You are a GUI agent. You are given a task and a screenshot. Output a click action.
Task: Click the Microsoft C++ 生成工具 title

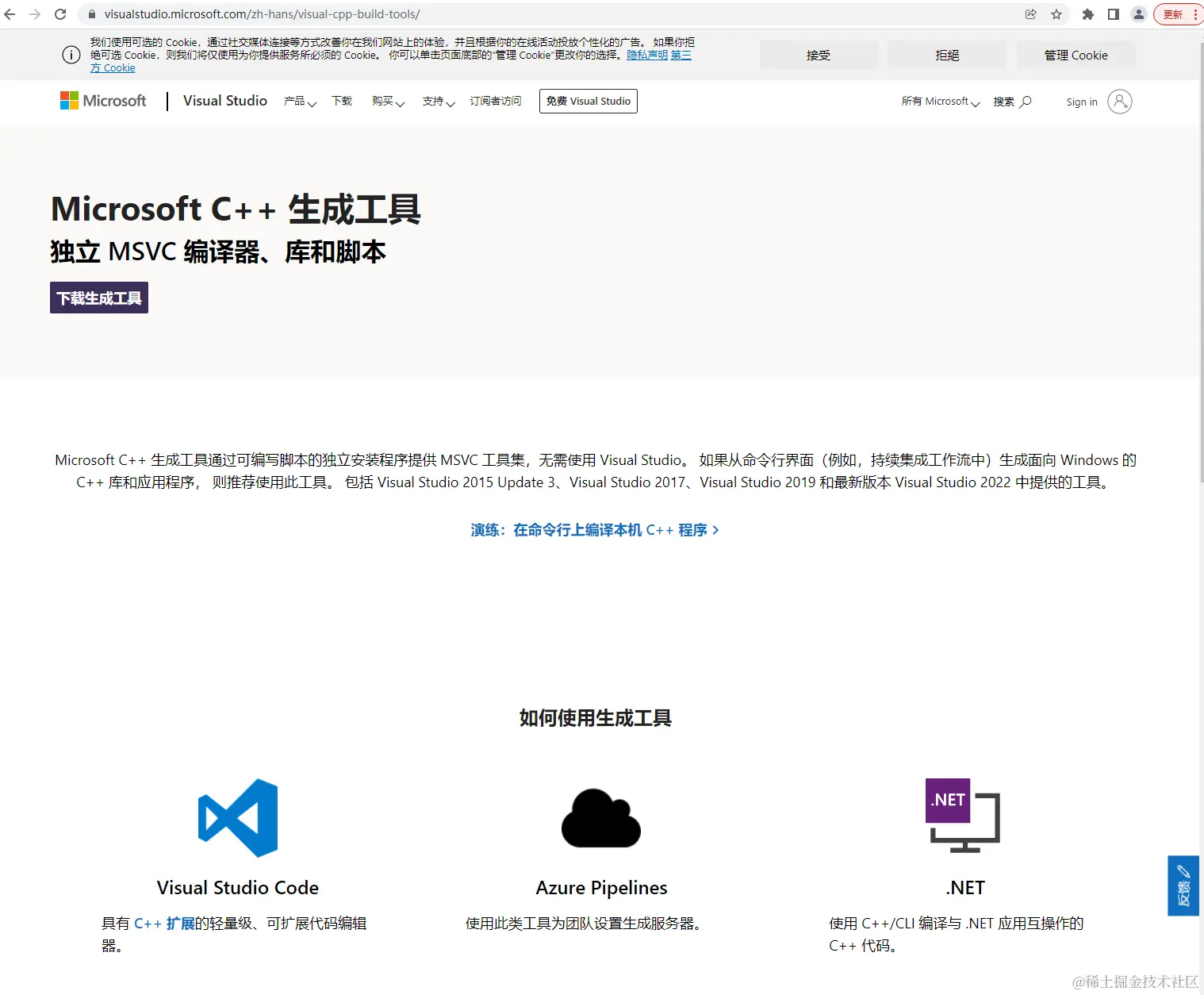(x=236, y=209)
